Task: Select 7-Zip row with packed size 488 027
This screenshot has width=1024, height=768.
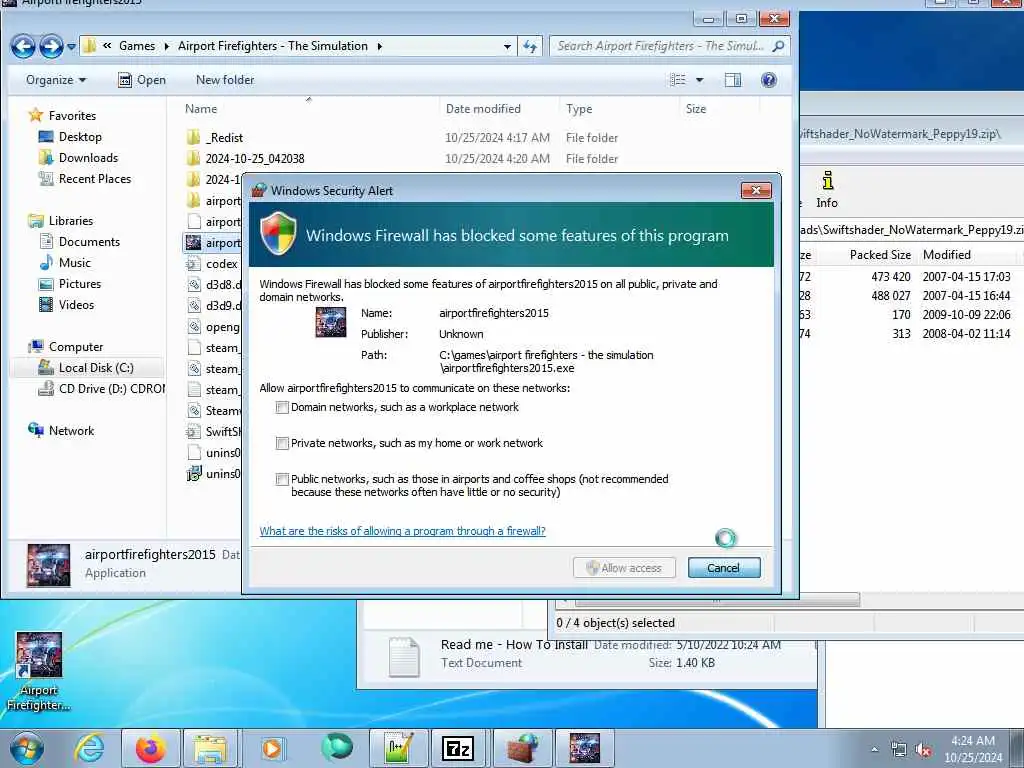Action: (x=911, y=296)
